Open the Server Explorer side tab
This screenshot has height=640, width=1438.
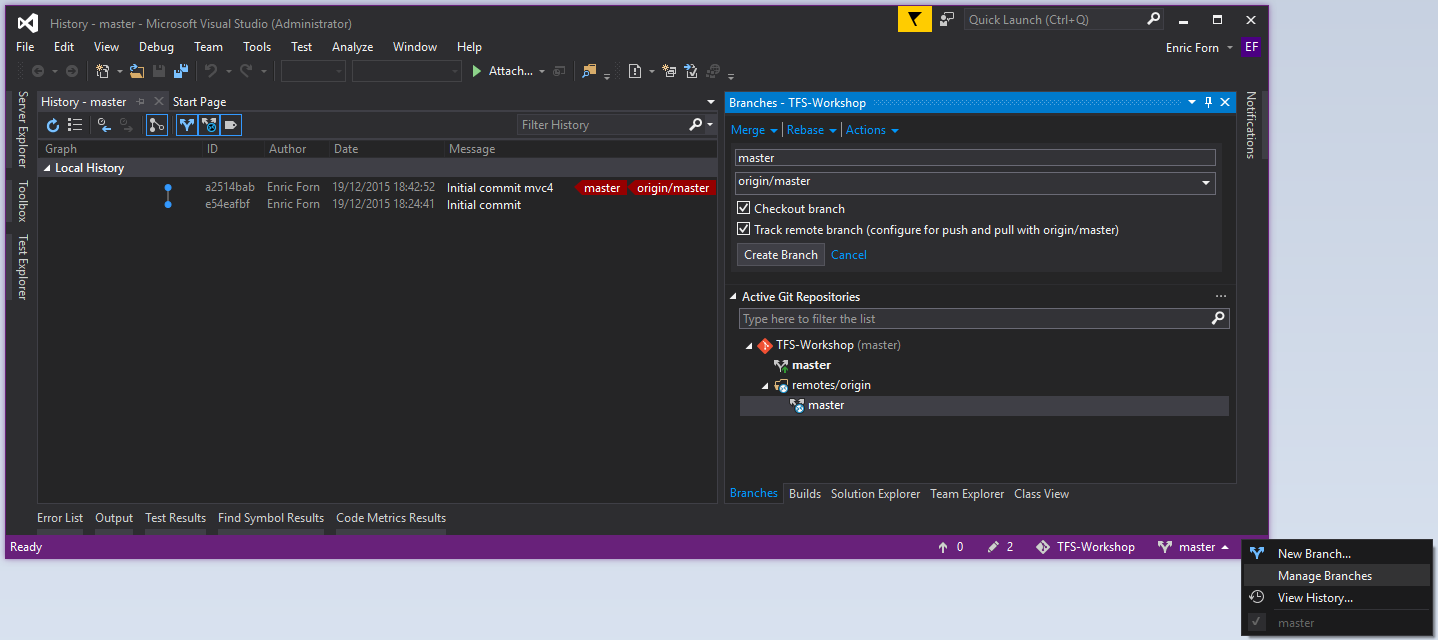coord(23,129)
